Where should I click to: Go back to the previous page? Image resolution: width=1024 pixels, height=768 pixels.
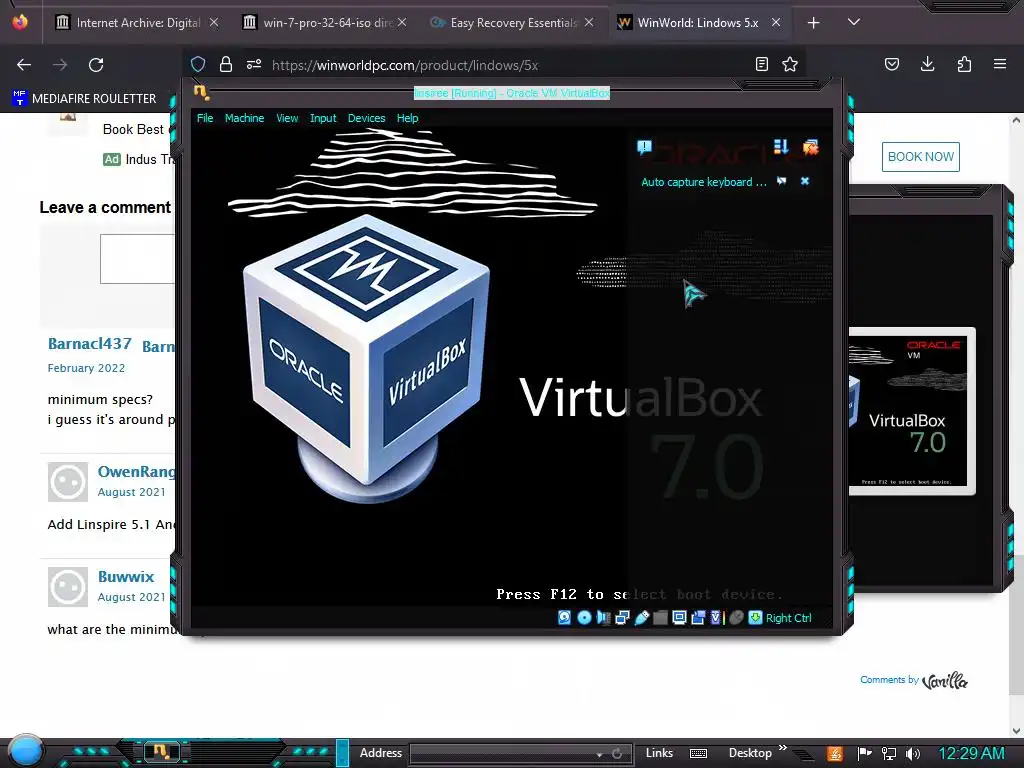click(x=24, y=65)
